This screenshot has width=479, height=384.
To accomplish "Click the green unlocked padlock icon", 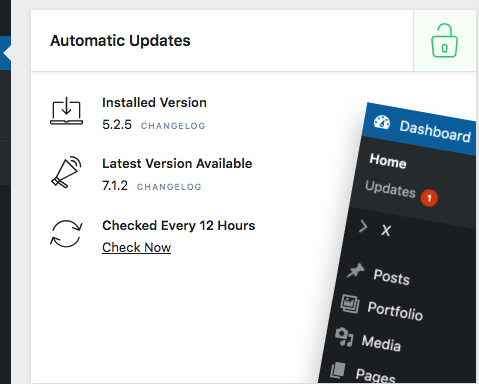I will coord(444,40).
